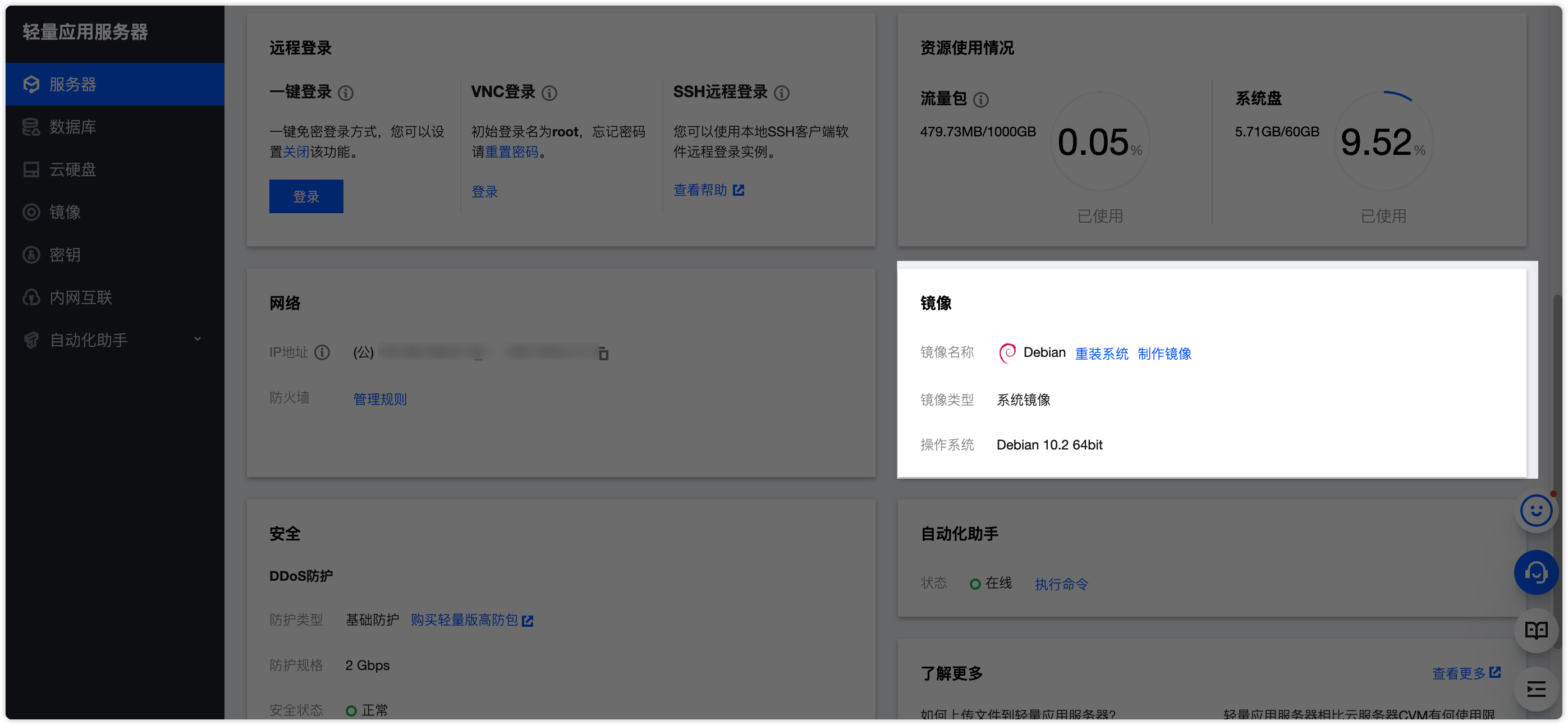Image resolution: width=1568 pixels, height=725 pixels.
Task: Open the smiley feedback floating button
Action: (x=1536, y=511)
